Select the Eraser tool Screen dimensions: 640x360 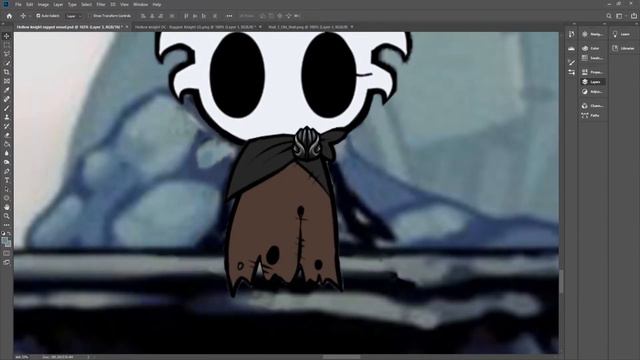[x=7, y=135]
